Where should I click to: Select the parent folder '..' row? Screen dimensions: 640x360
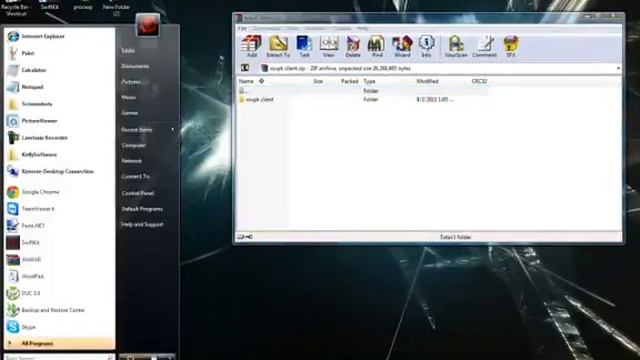click(363, 91)
